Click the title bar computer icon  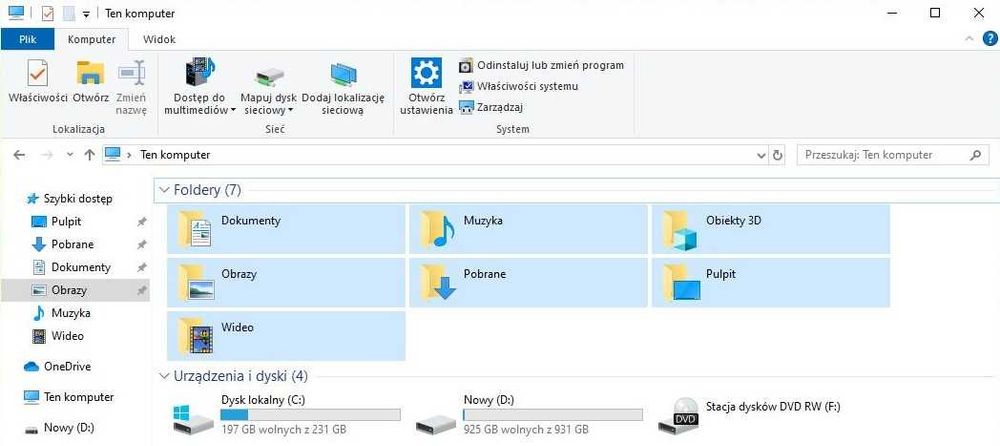pos(16,13)
